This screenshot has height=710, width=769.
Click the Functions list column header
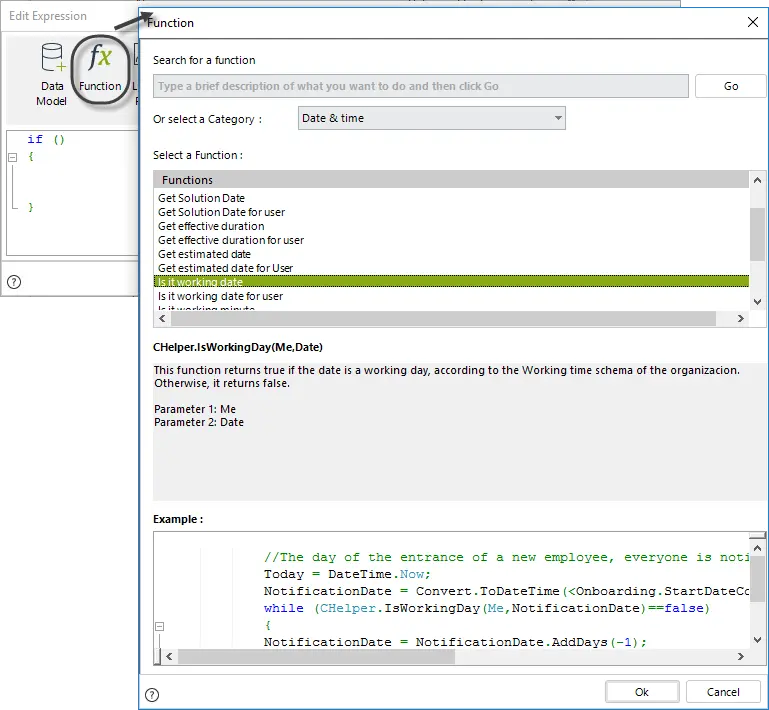coord(451,179)
